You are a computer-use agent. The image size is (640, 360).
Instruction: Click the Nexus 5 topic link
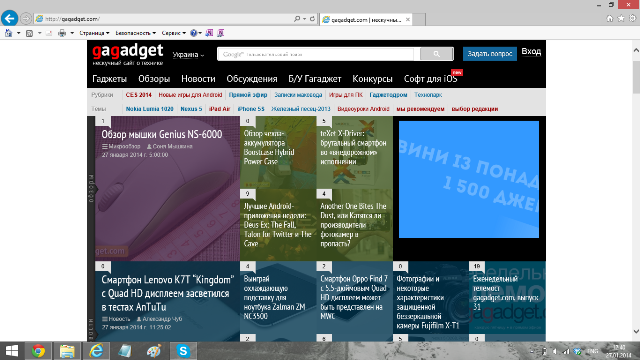point(191,109)
